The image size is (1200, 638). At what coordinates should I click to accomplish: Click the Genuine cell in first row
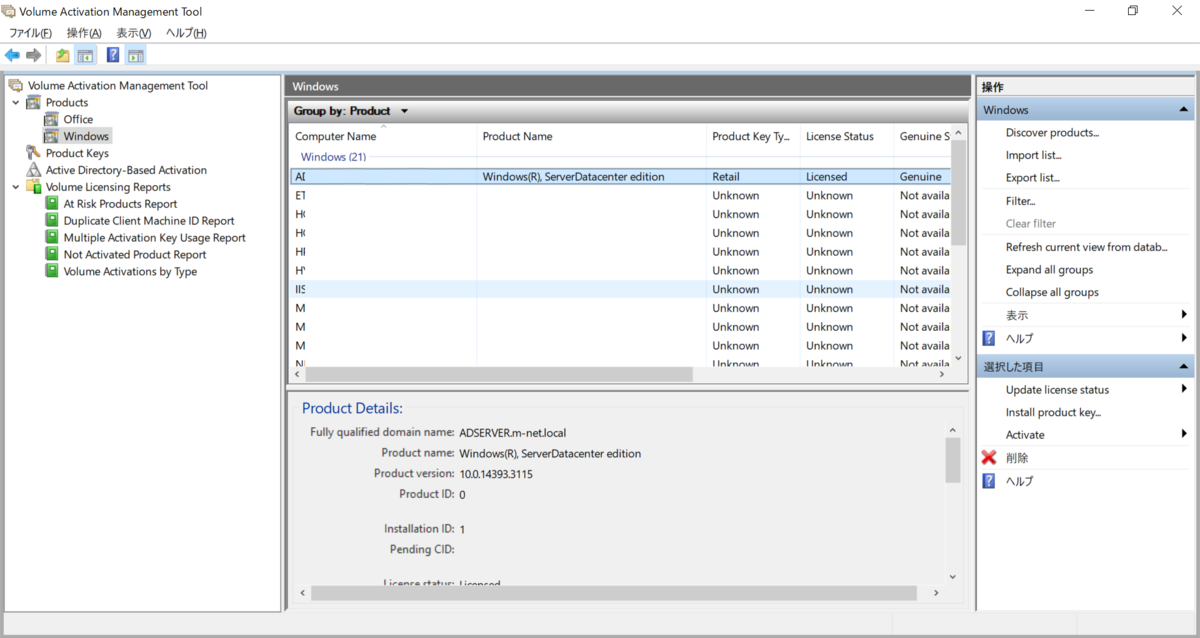920,177
